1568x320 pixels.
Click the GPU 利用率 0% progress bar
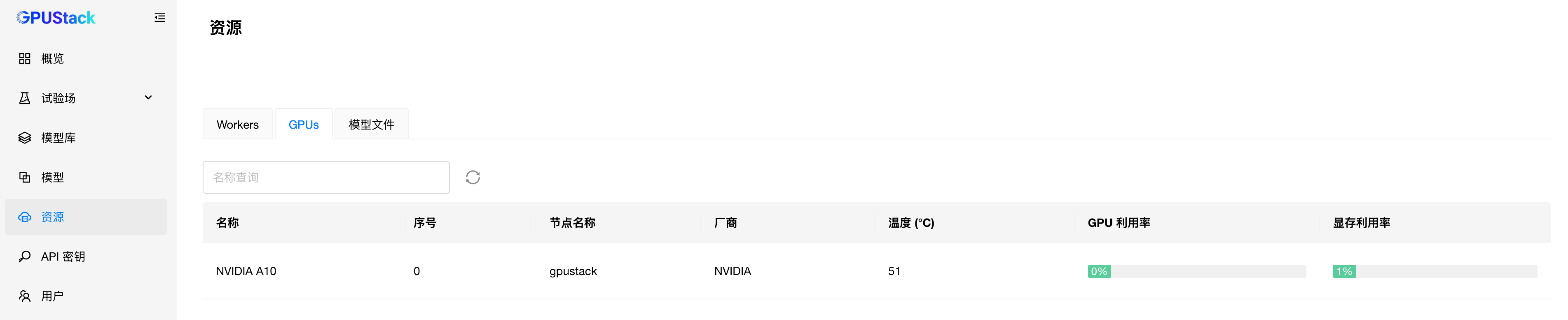click(1197, 271)
